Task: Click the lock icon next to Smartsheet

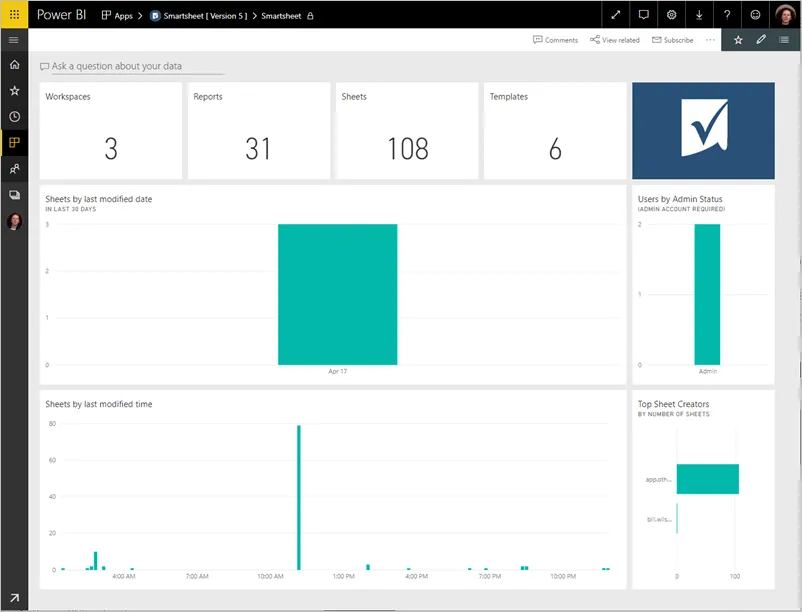Action: (310, 16)
